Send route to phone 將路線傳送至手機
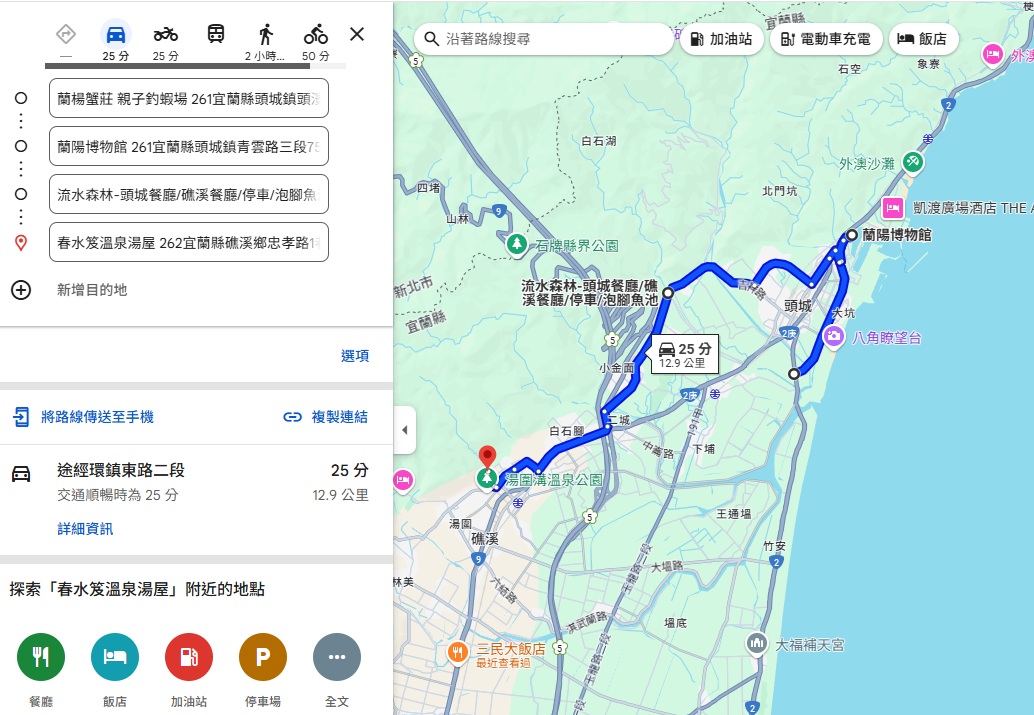The height and width of the screenshot is (715, 1034). click(x=97, y=417)
